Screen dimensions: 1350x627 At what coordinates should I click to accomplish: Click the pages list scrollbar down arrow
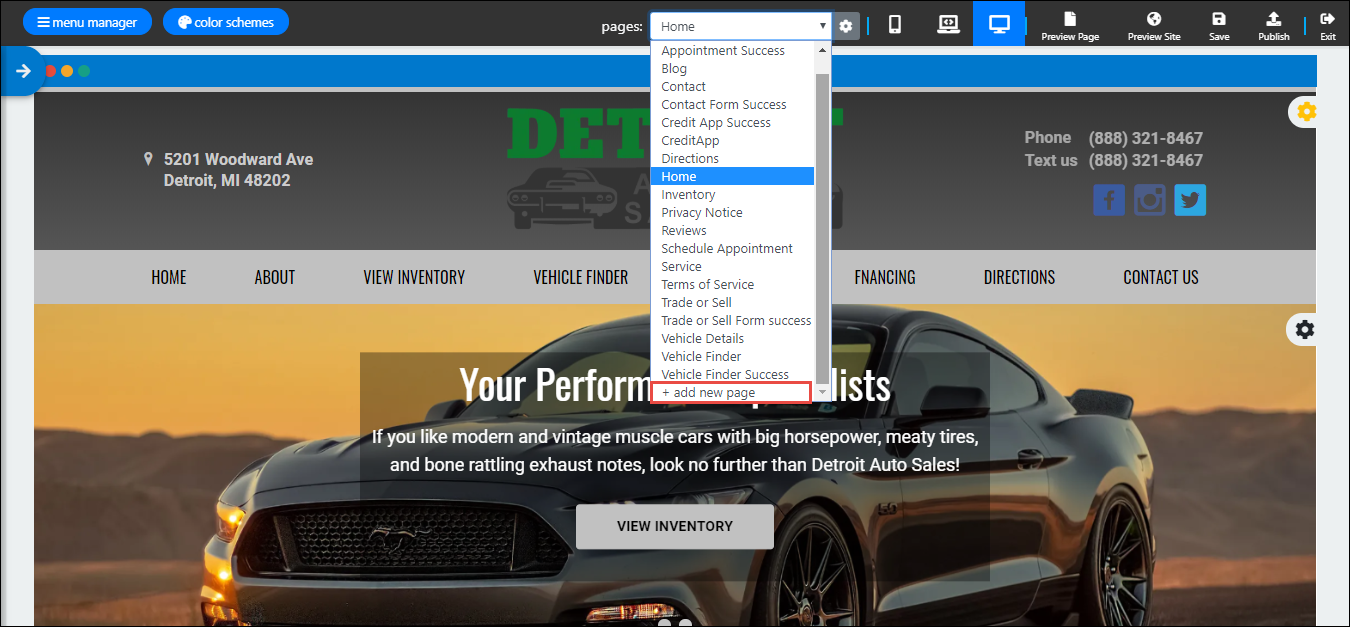click(x=823, y=393)
